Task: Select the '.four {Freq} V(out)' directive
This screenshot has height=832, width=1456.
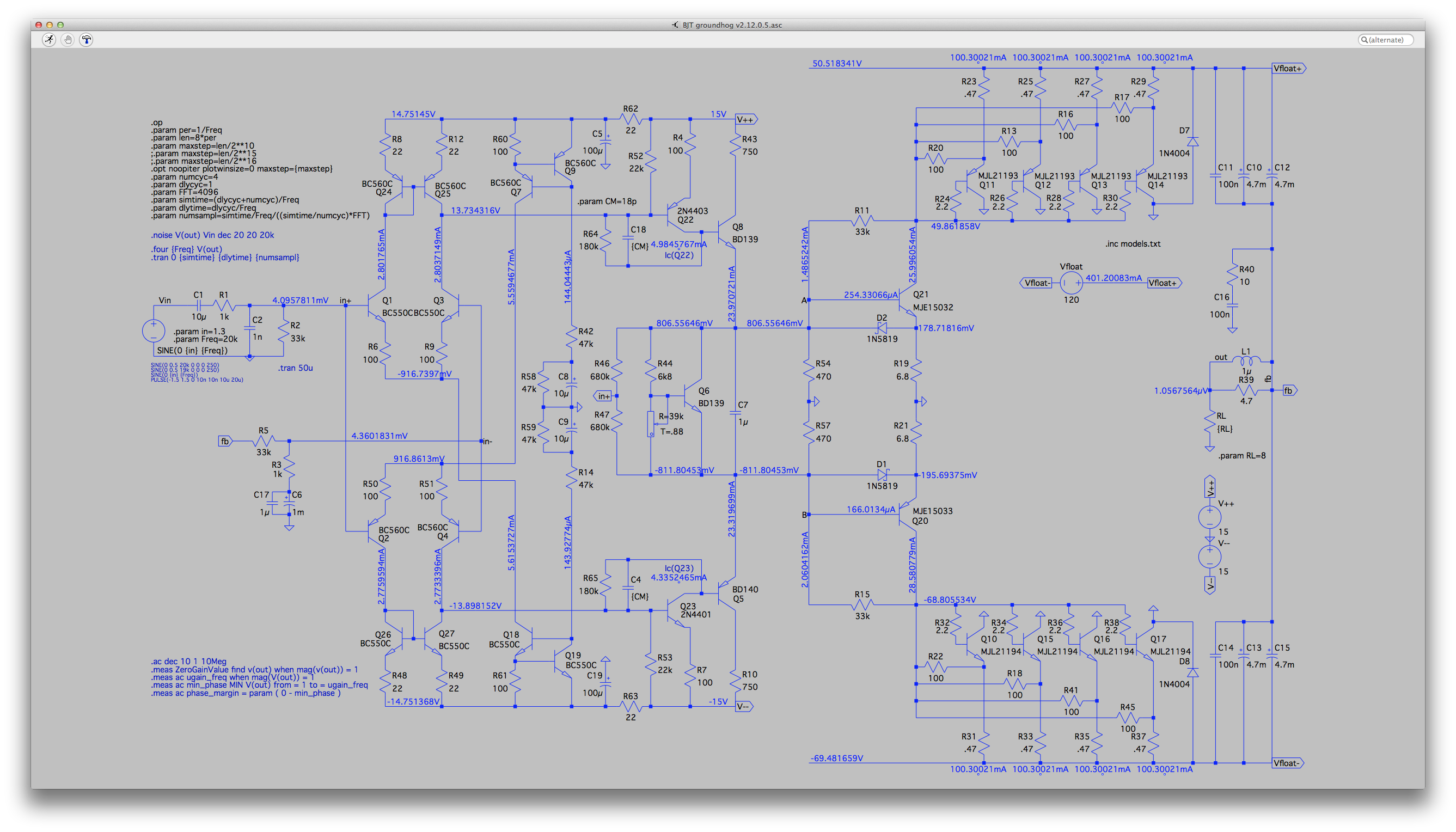Action: coord(186,249)
